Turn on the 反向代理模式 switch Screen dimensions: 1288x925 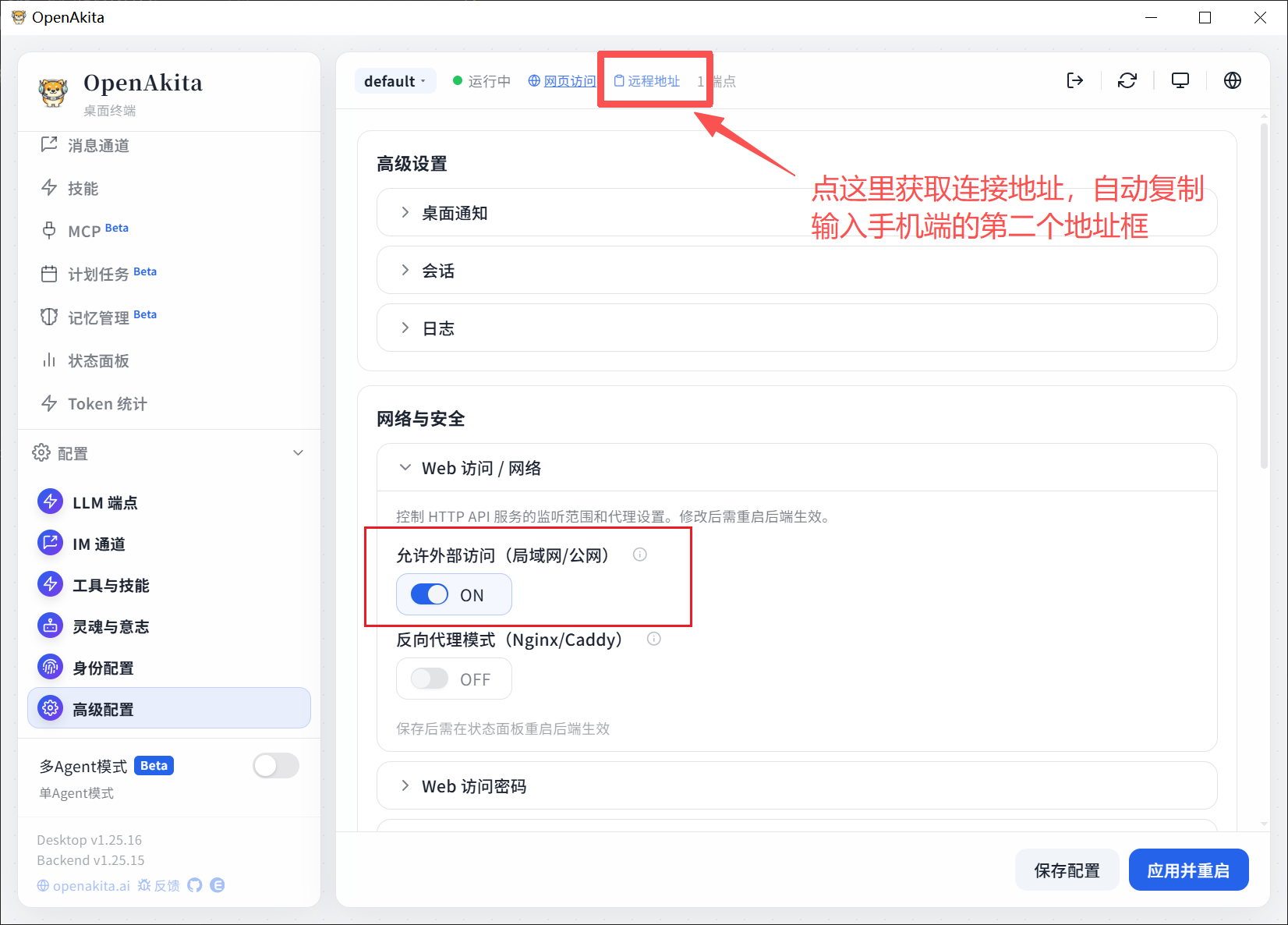[x=430, y=679]
